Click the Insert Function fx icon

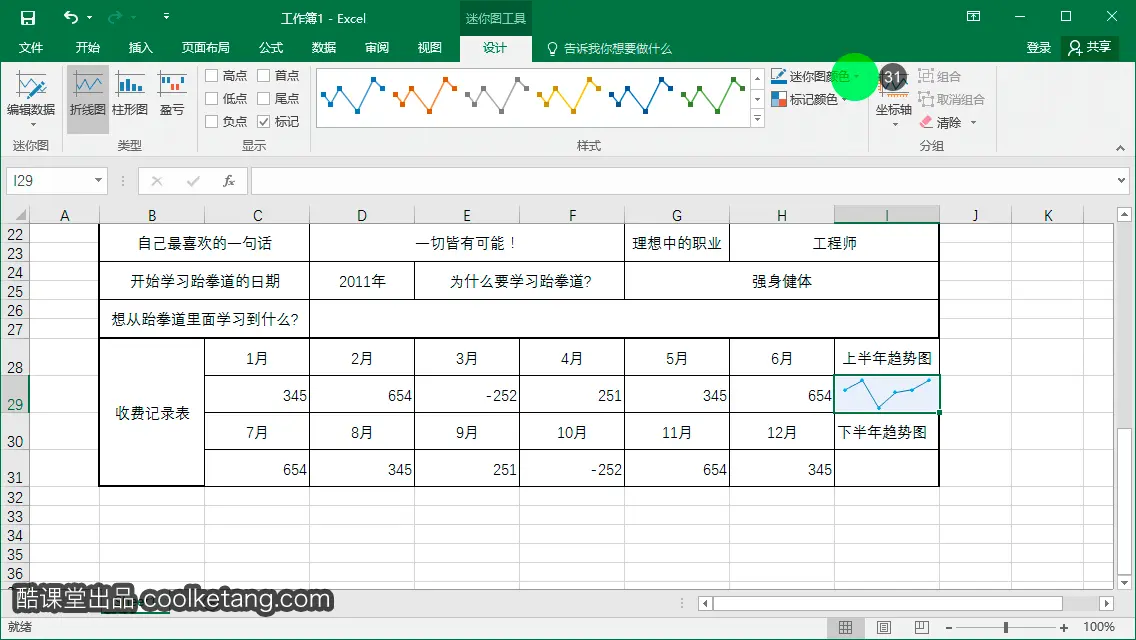click(x=229, y=180)
